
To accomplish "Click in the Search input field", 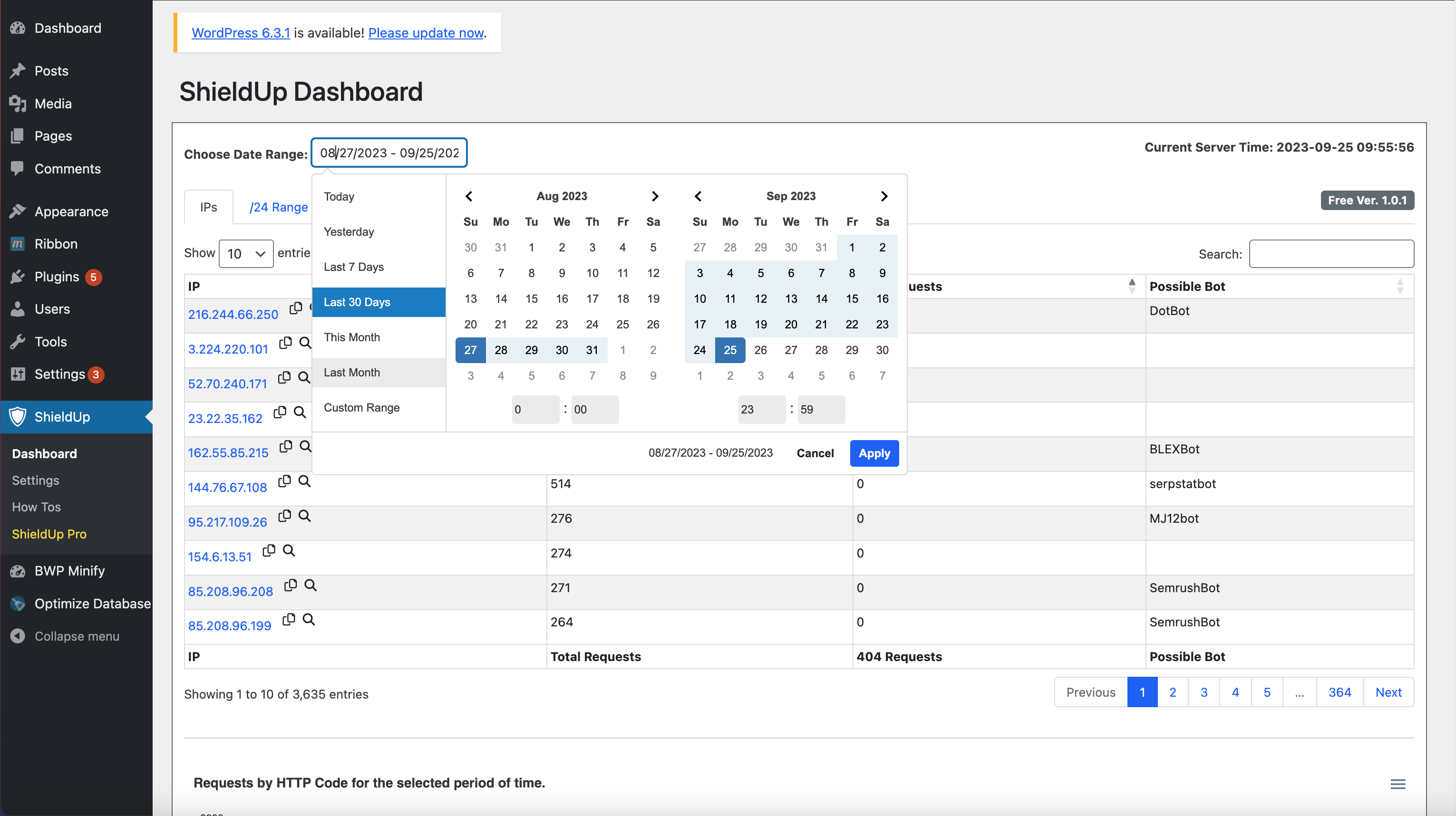I will (1331, 254).
